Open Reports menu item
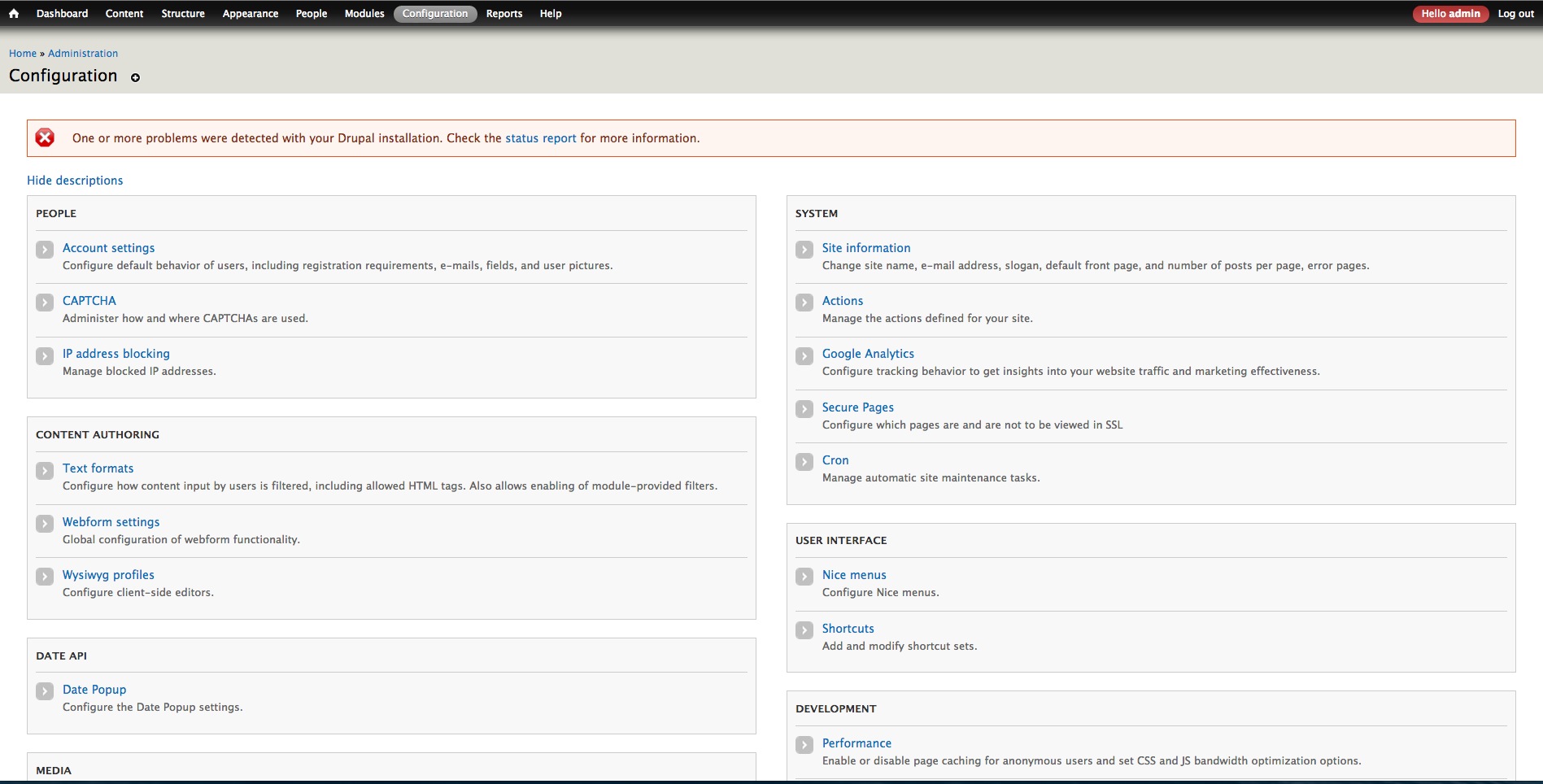This screenshot has height=784, width=1543. click(x=504, y=13)
